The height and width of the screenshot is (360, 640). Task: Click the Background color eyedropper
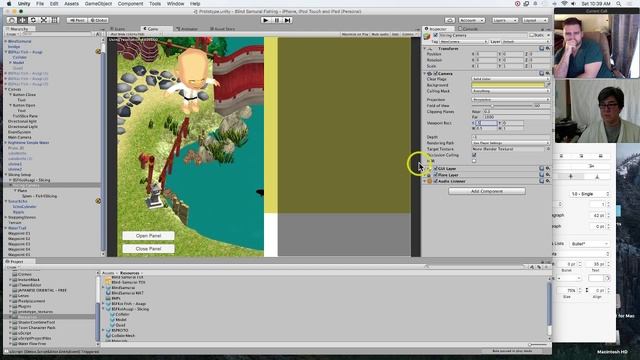[x=548, y=85]
